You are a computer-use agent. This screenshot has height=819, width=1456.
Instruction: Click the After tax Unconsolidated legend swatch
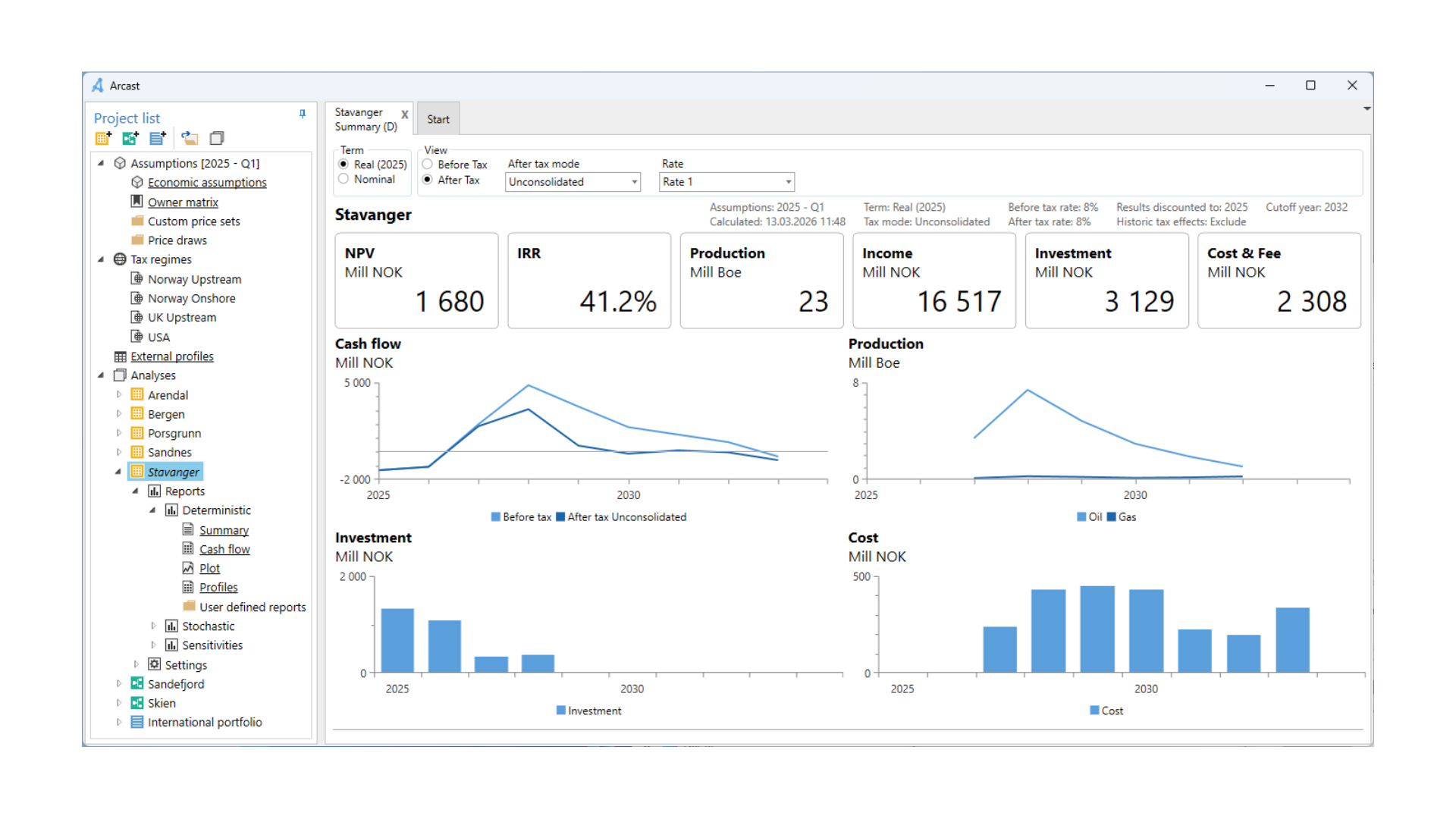pyautogui.click(x=560, y=517)
